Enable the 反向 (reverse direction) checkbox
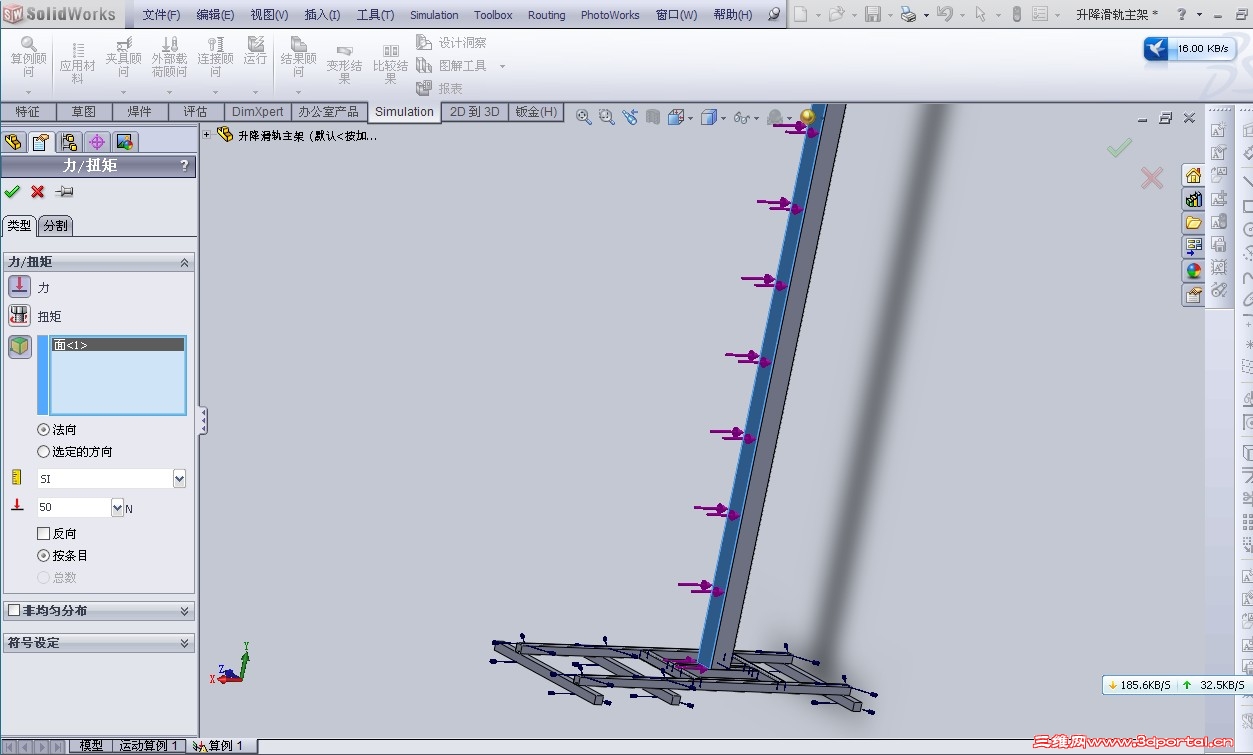This screenshot has width=1253, height=755. coord(43,533)
